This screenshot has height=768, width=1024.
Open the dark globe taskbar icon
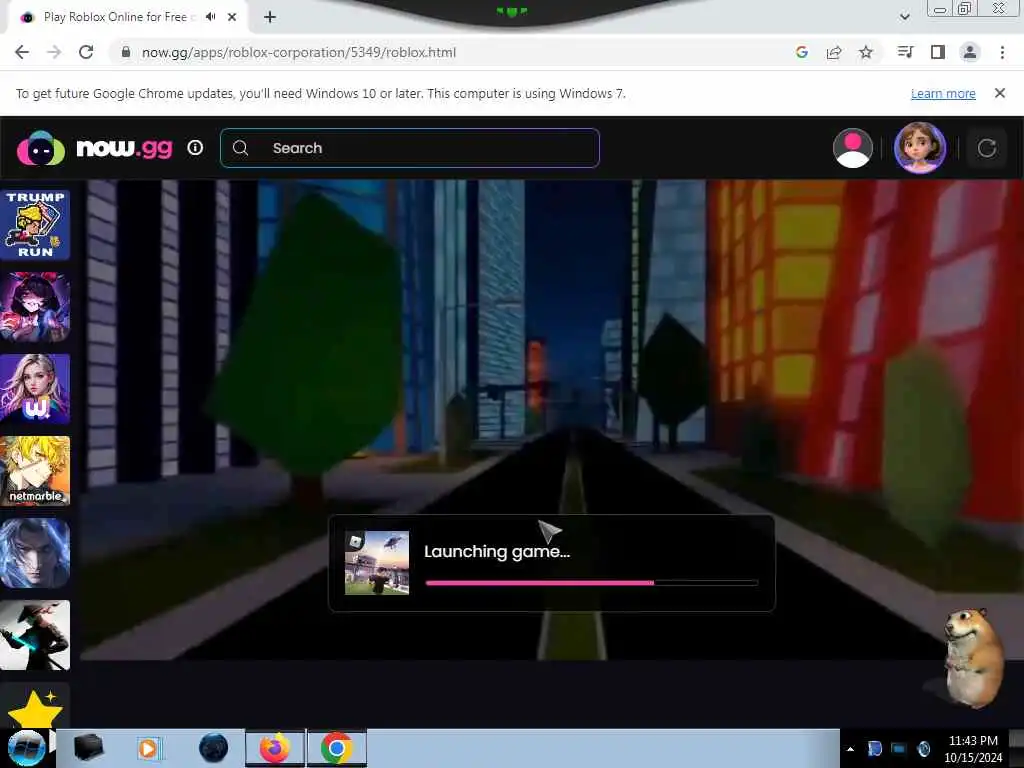click(213, 748)
